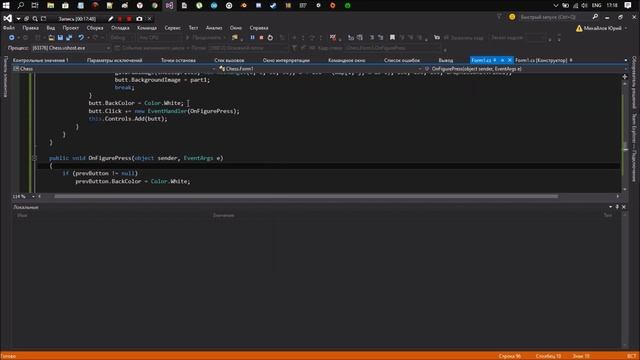The image size is (640, 360).
Task: Open the Chess project navigation dropdown
Action: click(114, 69)
